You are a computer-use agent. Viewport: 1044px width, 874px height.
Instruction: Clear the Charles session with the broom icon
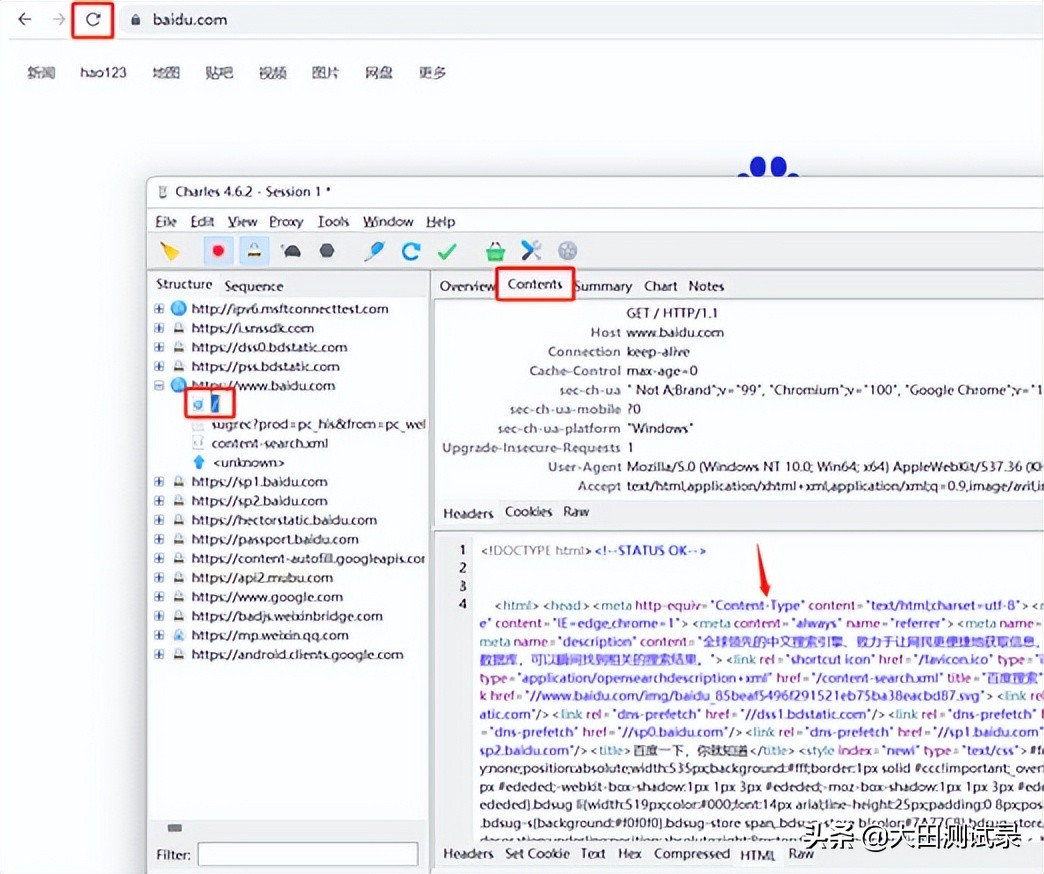169,251
